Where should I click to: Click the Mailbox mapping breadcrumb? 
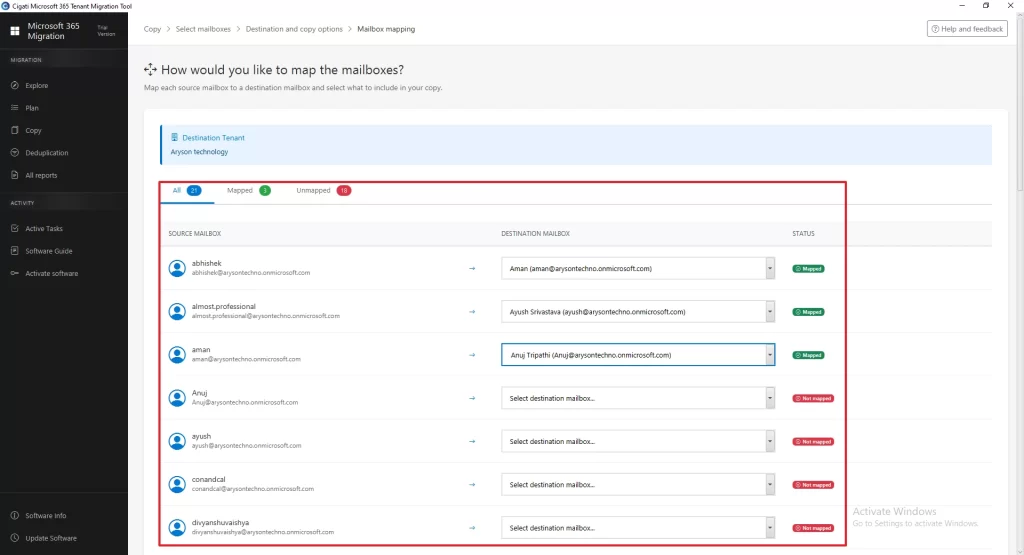pyautogui.click(x=386, y=29)
